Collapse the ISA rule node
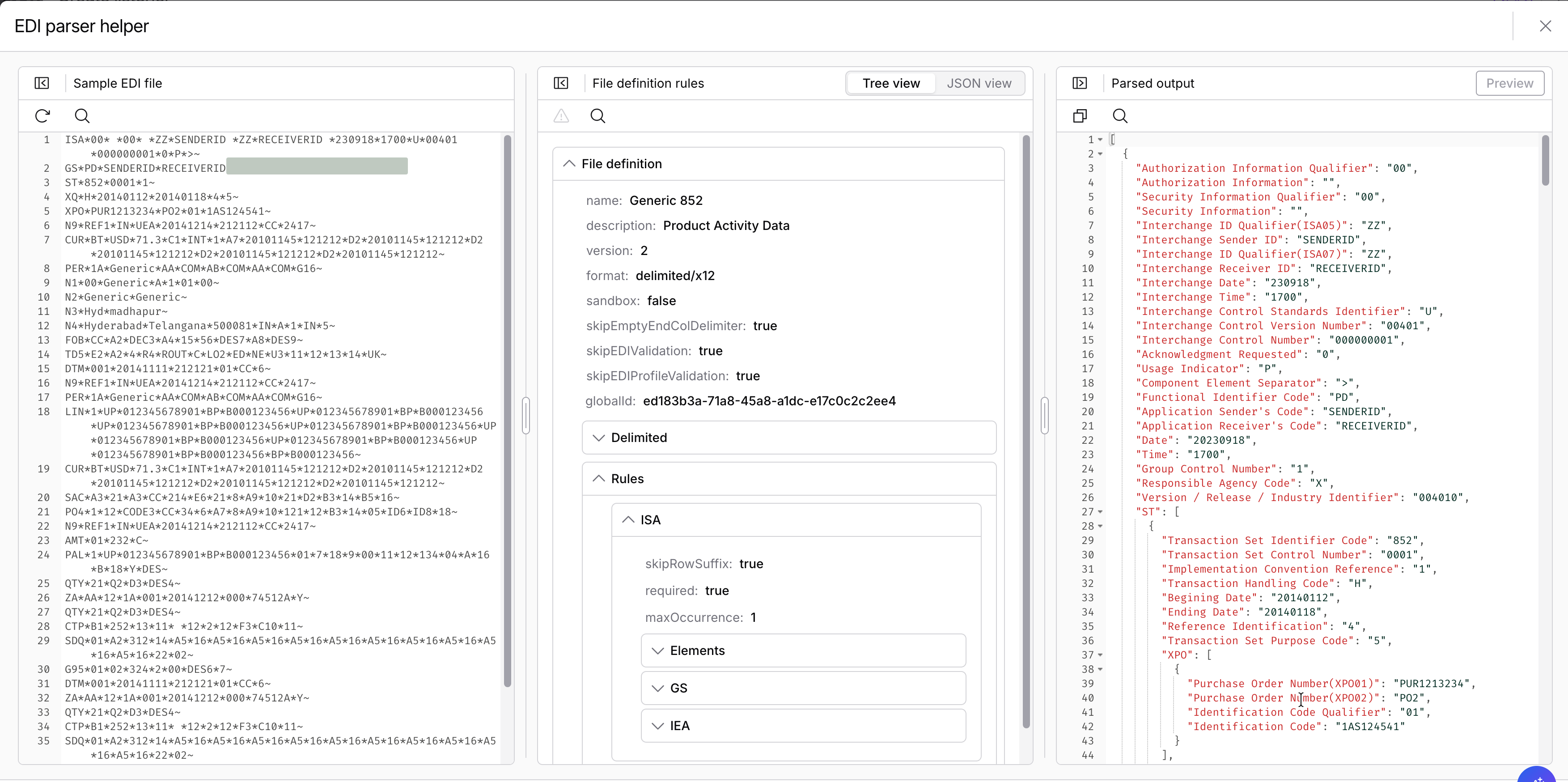1568x782 pixels. tap(628, 520)
